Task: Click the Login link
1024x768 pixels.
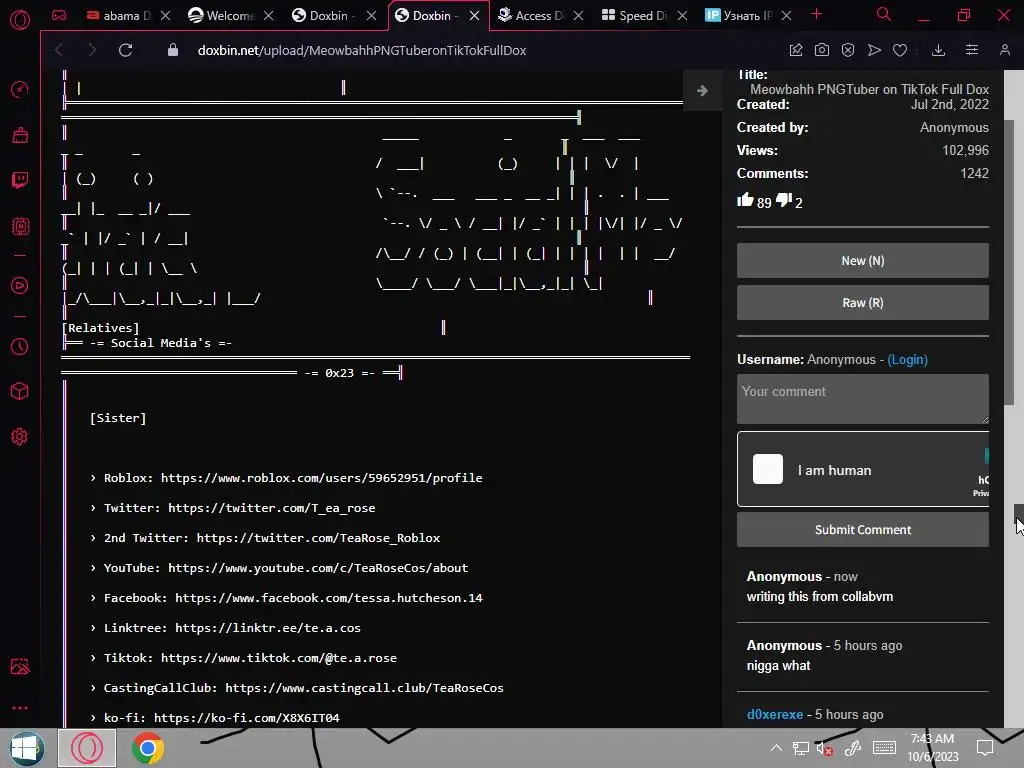Action: pyautogui.click(x=907, y=360)
